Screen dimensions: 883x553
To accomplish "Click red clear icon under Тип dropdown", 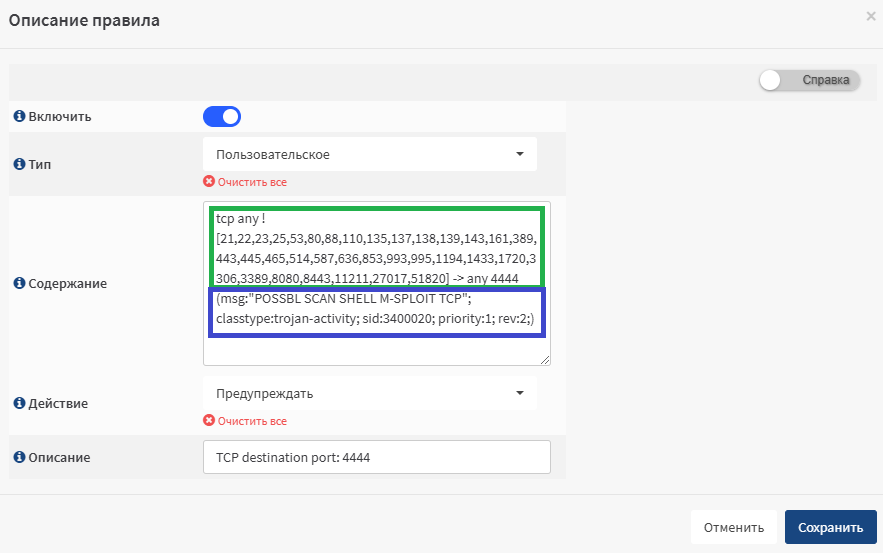I will click(209, 181).
